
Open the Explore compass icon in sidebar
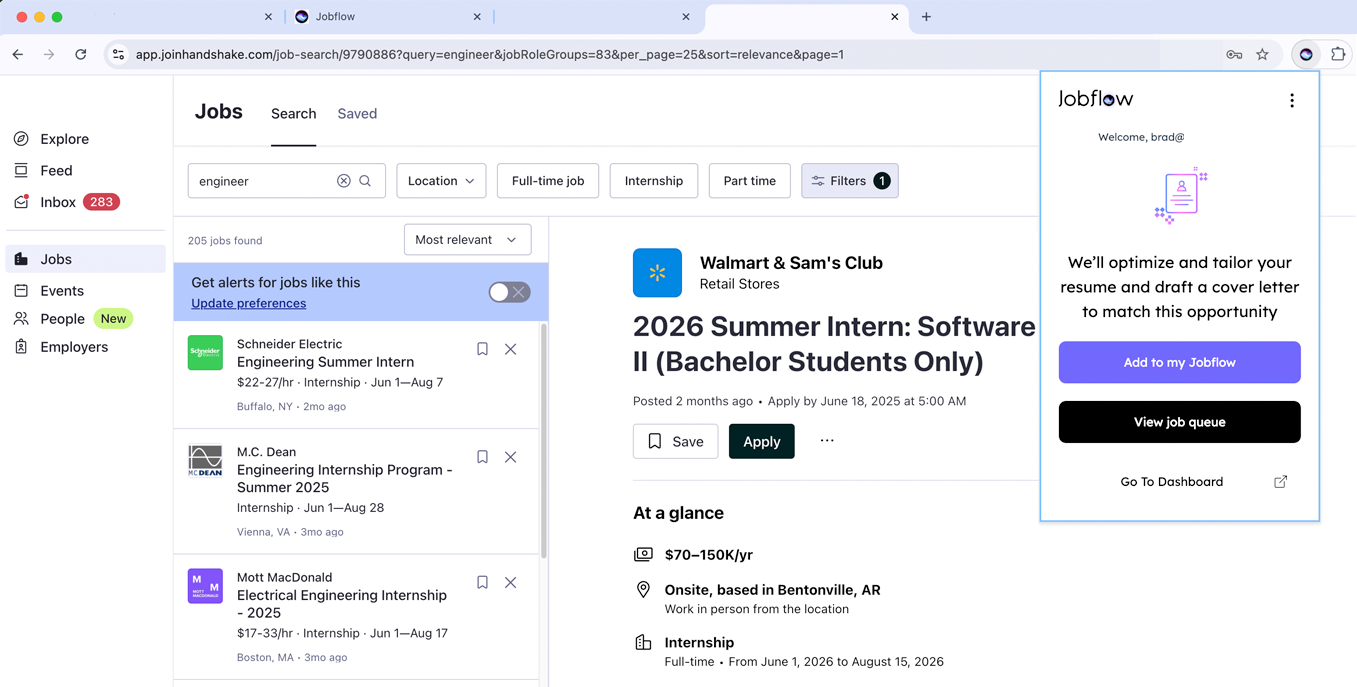[21, 139]
